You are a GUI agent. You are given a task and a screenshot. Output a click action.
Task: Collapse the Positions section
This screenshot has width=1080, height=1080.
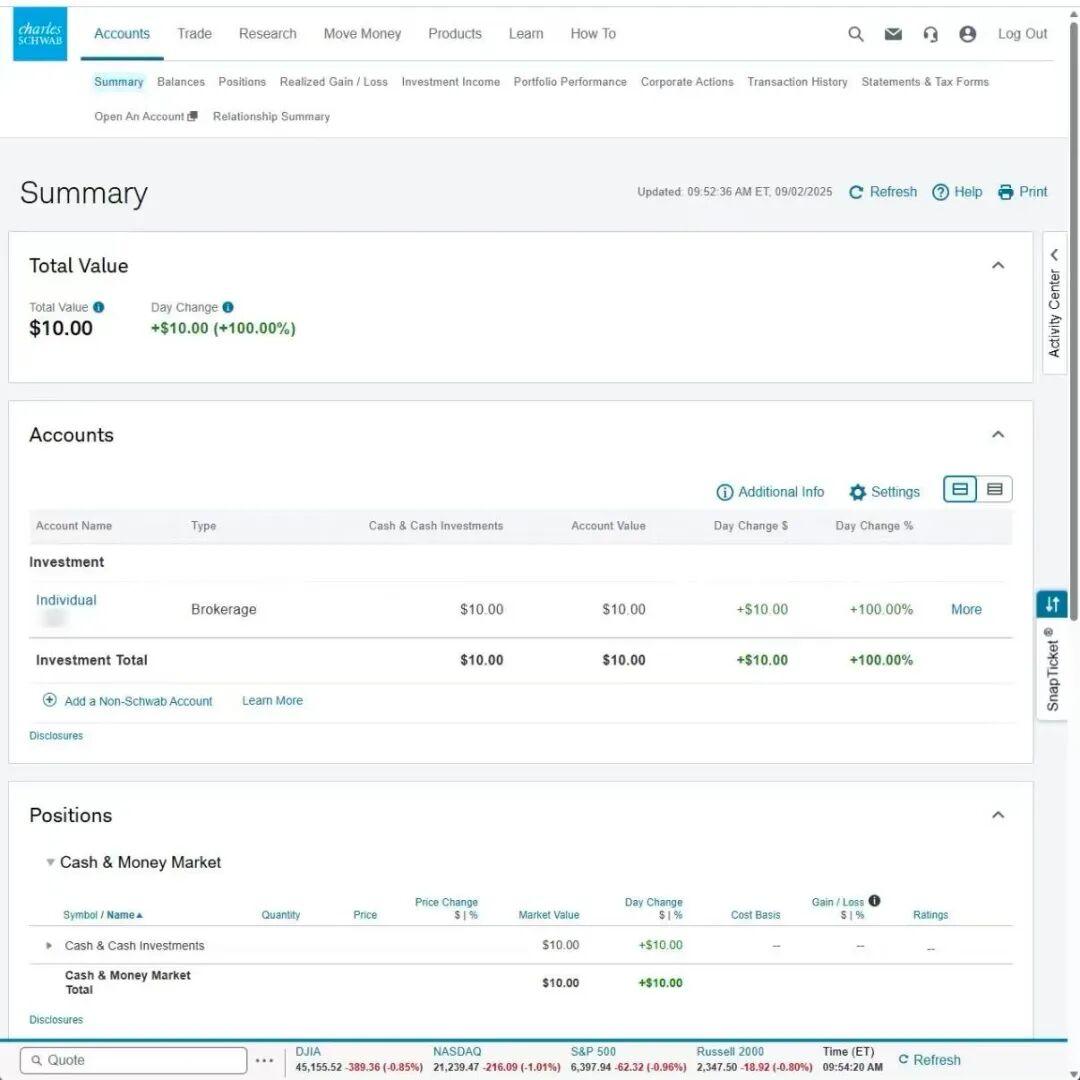[x=998, y=815]
